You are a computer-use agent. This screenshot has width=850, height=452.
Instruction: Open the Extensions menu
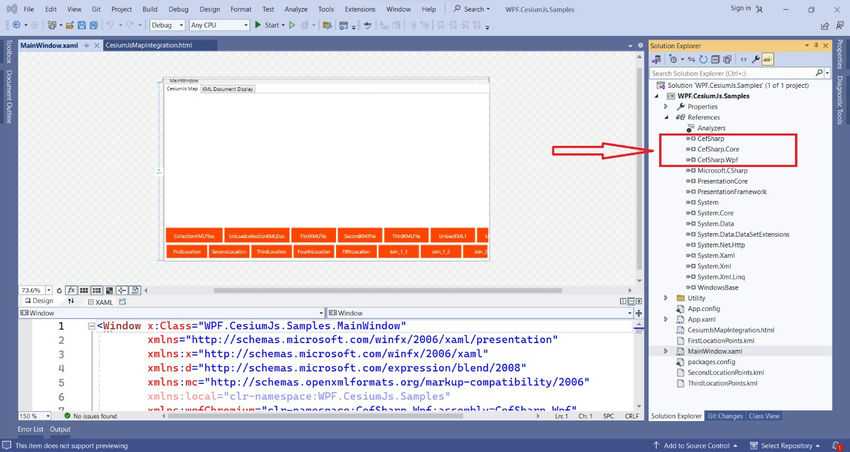click(360, 9)
